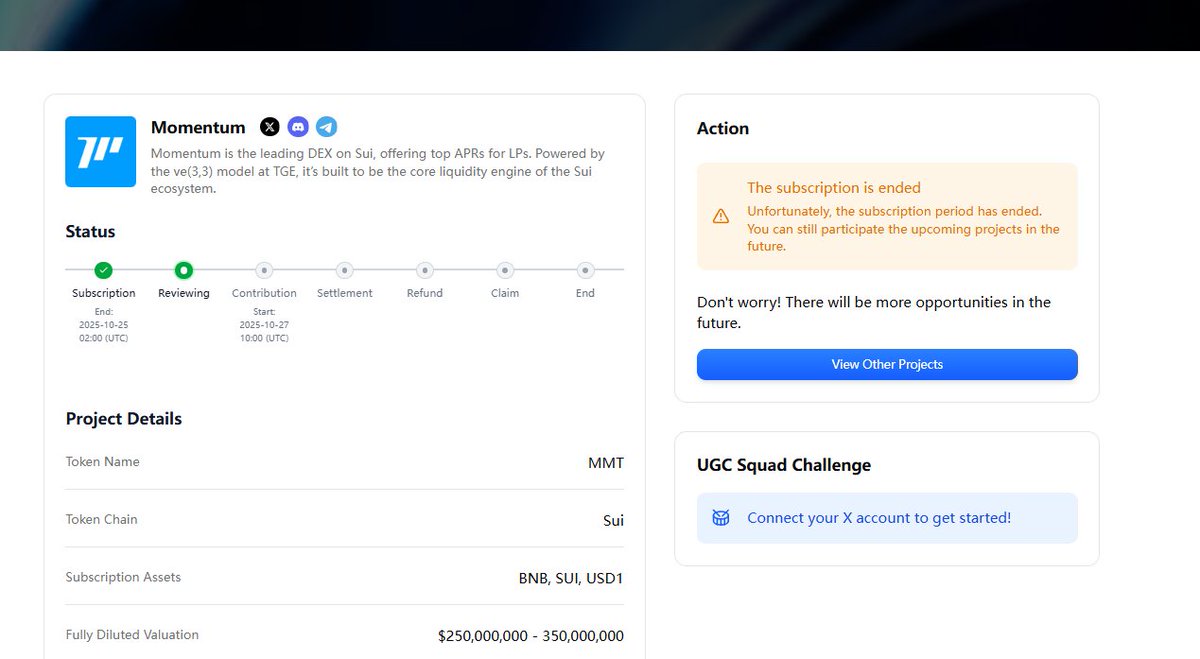Image resolution: width=1200 pixels, height=659 pixels.
Task: Click the MMT token name value
Action: 605,463
